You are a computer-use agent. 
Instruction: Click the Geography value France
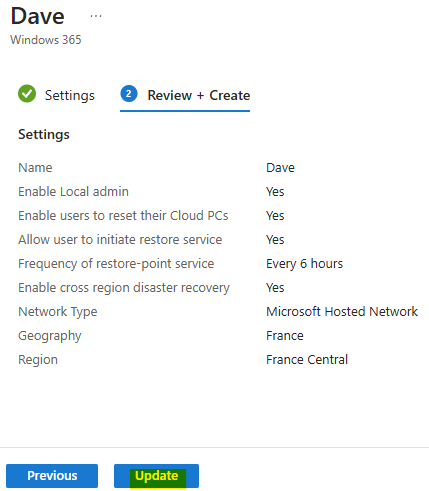(285, 336)
